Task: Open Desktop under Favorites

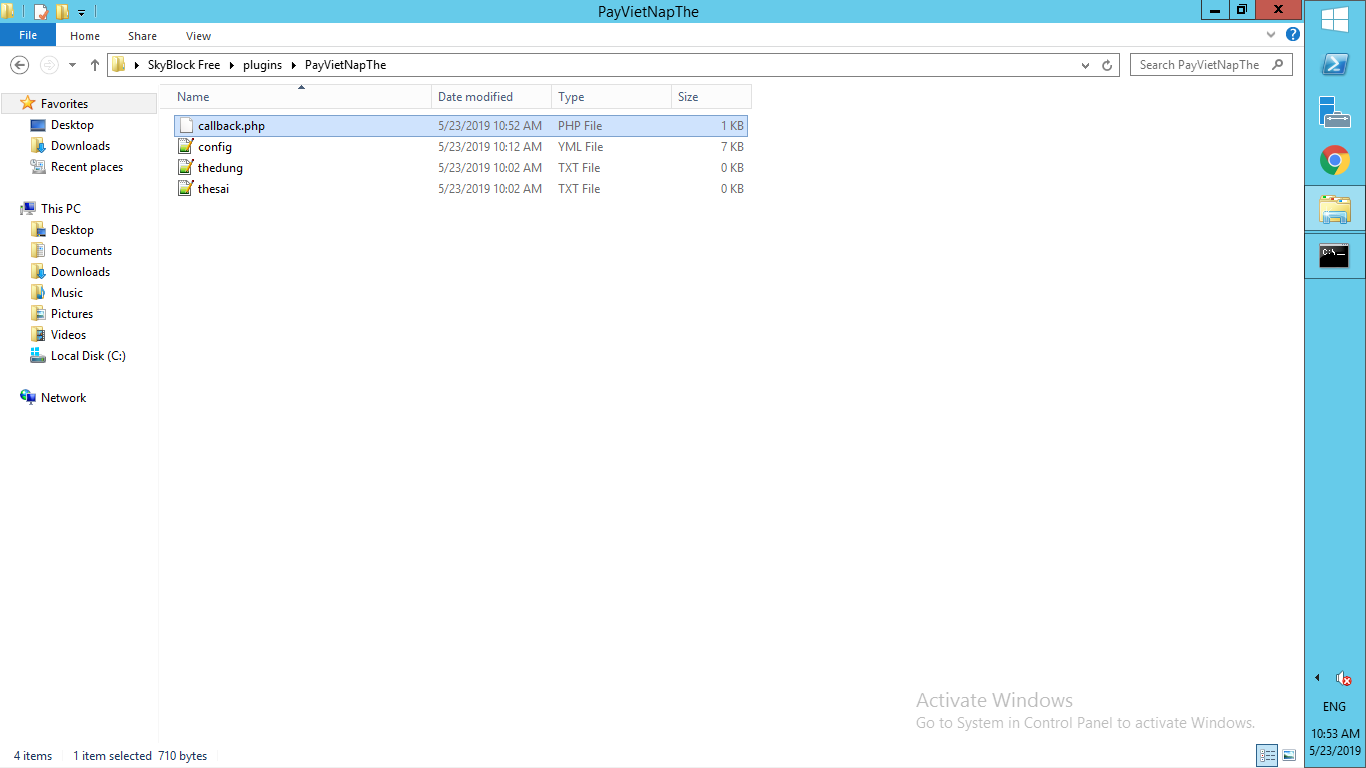Action: pyautogui.click(x=72, y=125)
